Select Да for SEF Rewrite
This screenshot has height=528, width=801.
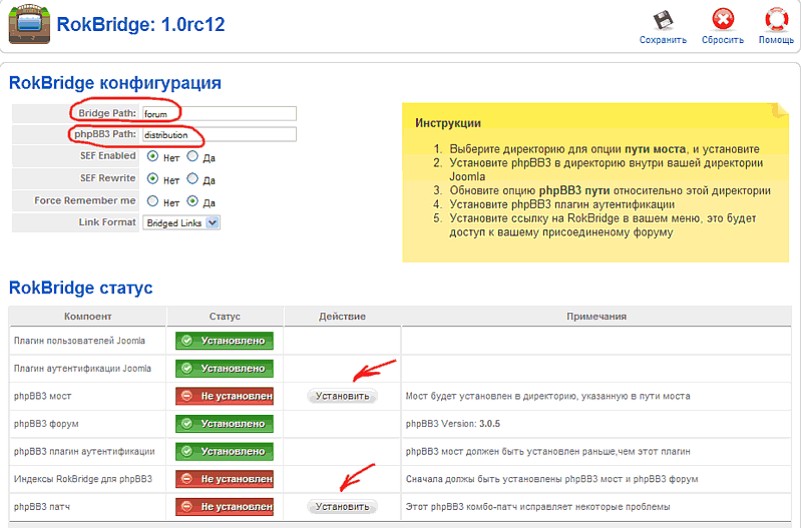(x=192, y=179)
